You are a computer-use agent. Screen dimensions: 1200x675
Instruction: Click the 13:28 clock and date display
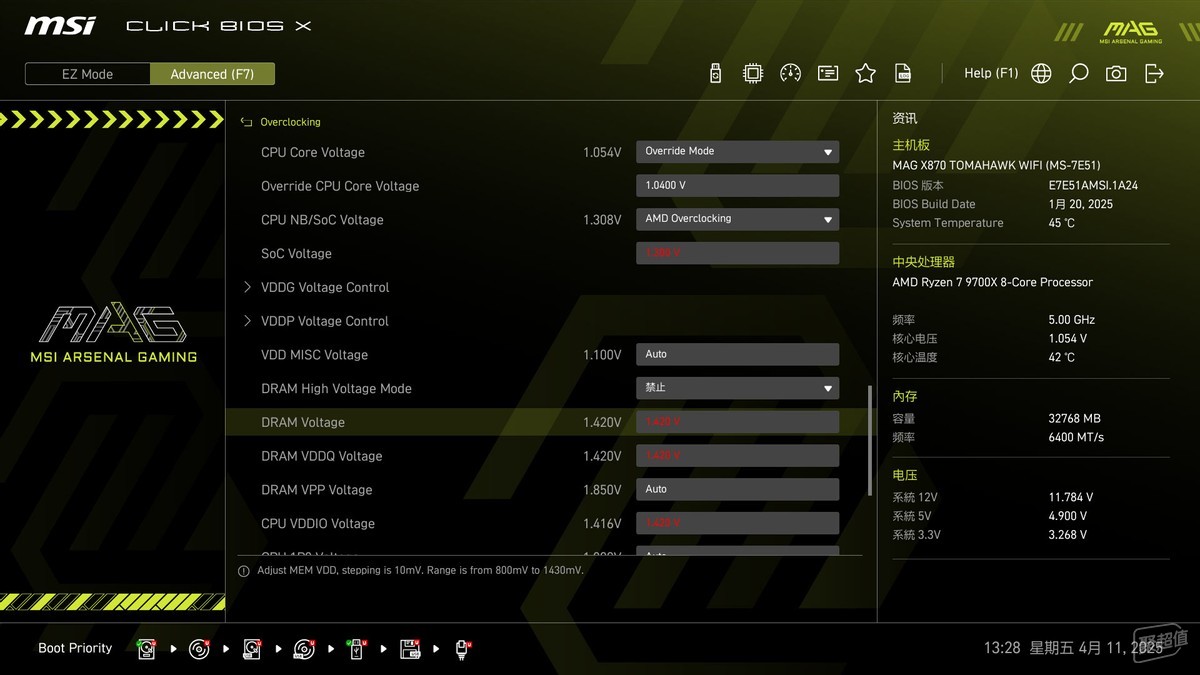(1073, 648)
